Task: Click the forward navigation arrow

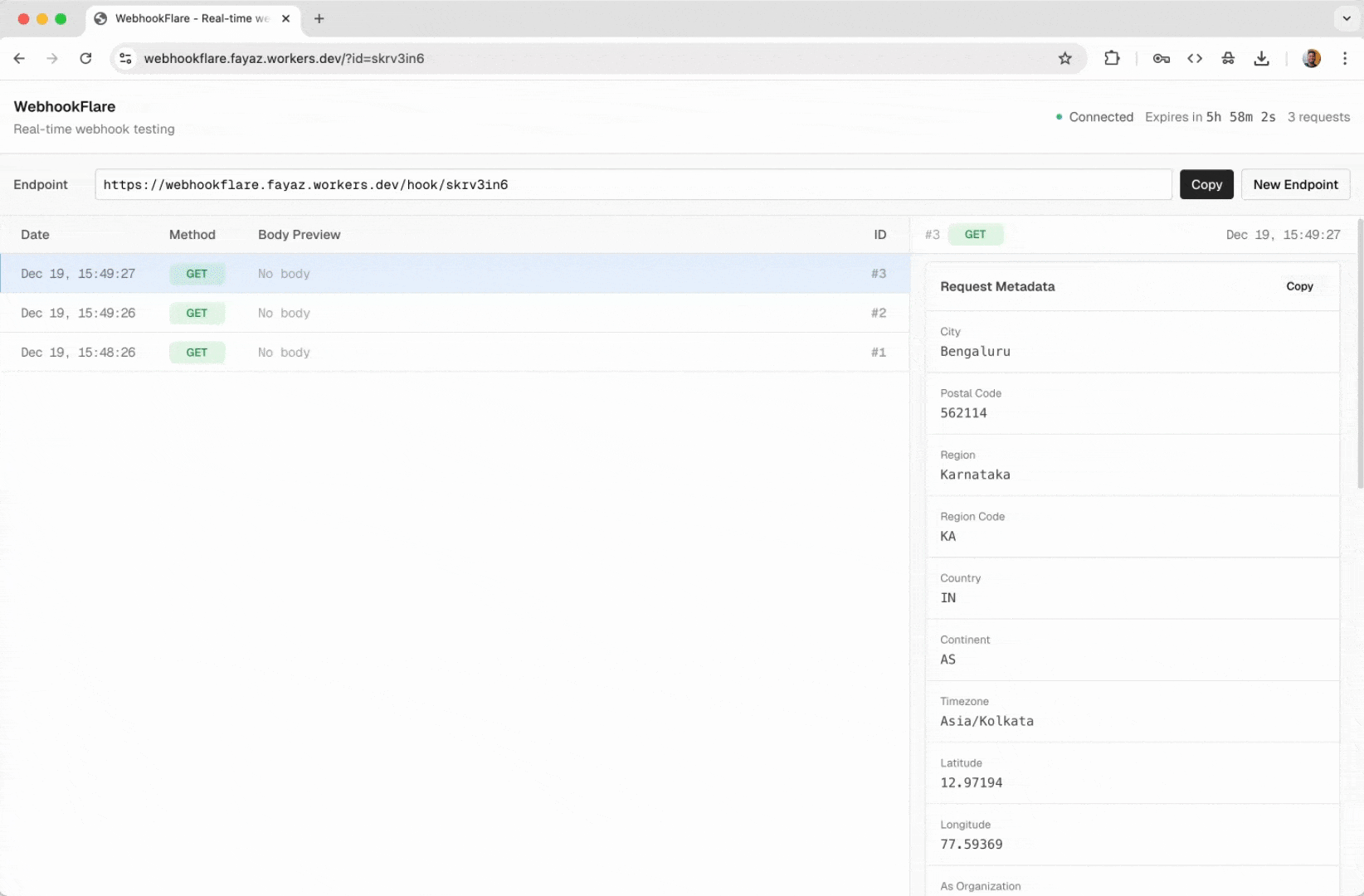Action: point(52,58)
